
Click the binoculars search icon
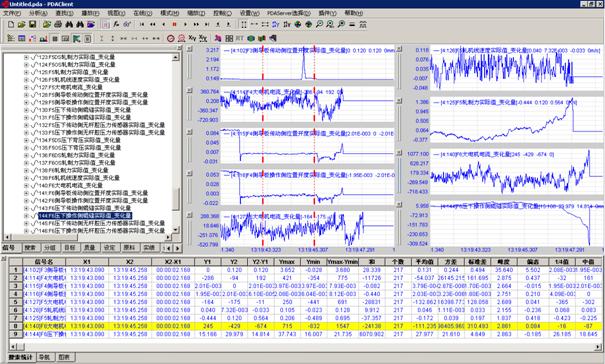(x=69, y=24)
